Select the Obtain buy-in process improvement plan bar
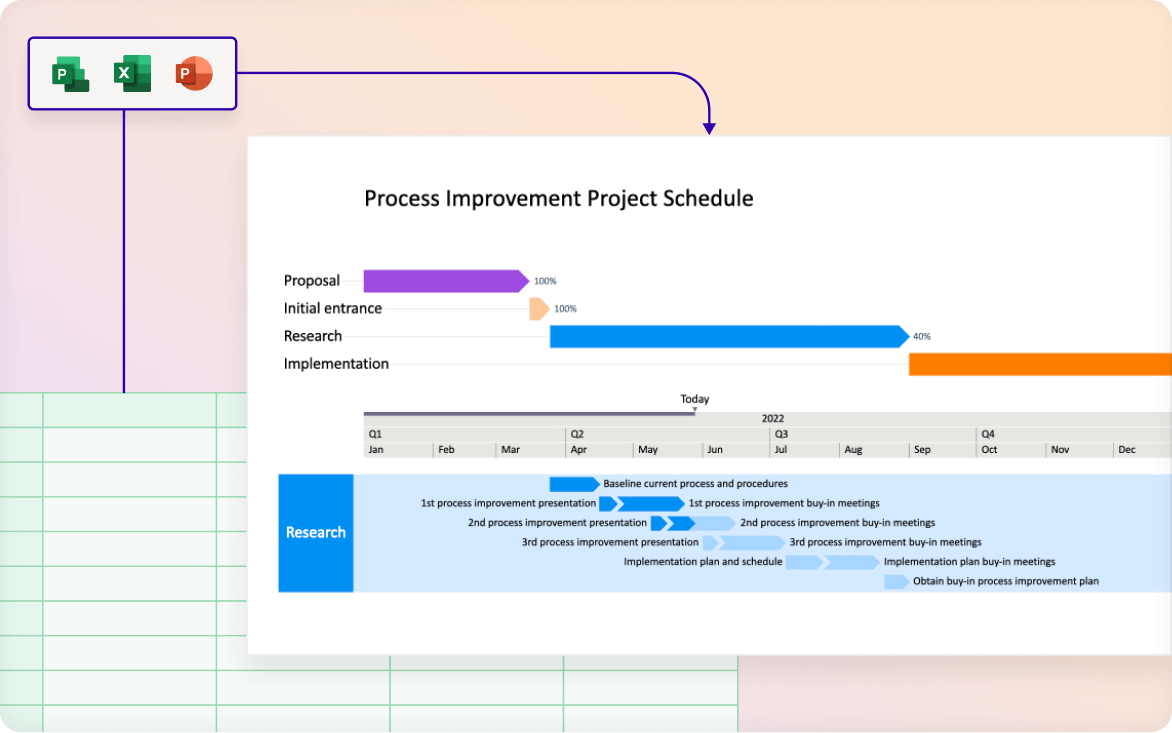The width and height of the screenshot is (1172, 733). click(897, 581)
